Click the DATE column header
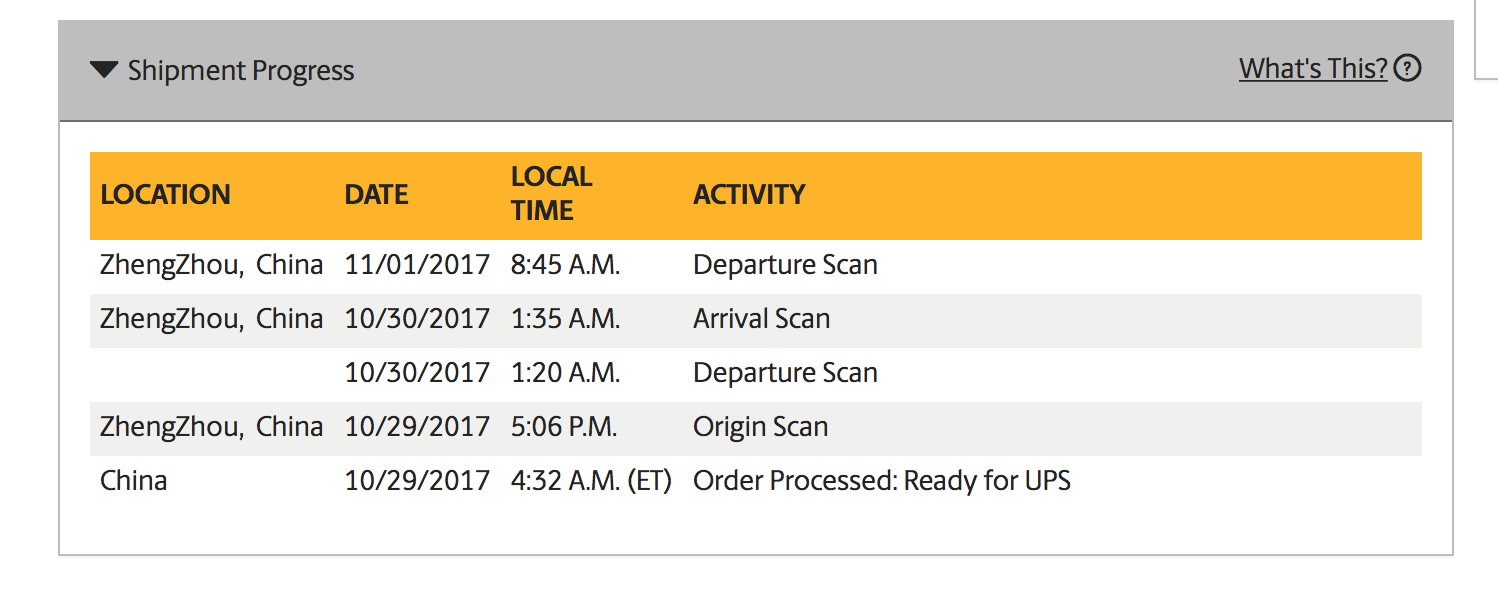This screenshot has width=1498, height=590. [x=376, y=194]
